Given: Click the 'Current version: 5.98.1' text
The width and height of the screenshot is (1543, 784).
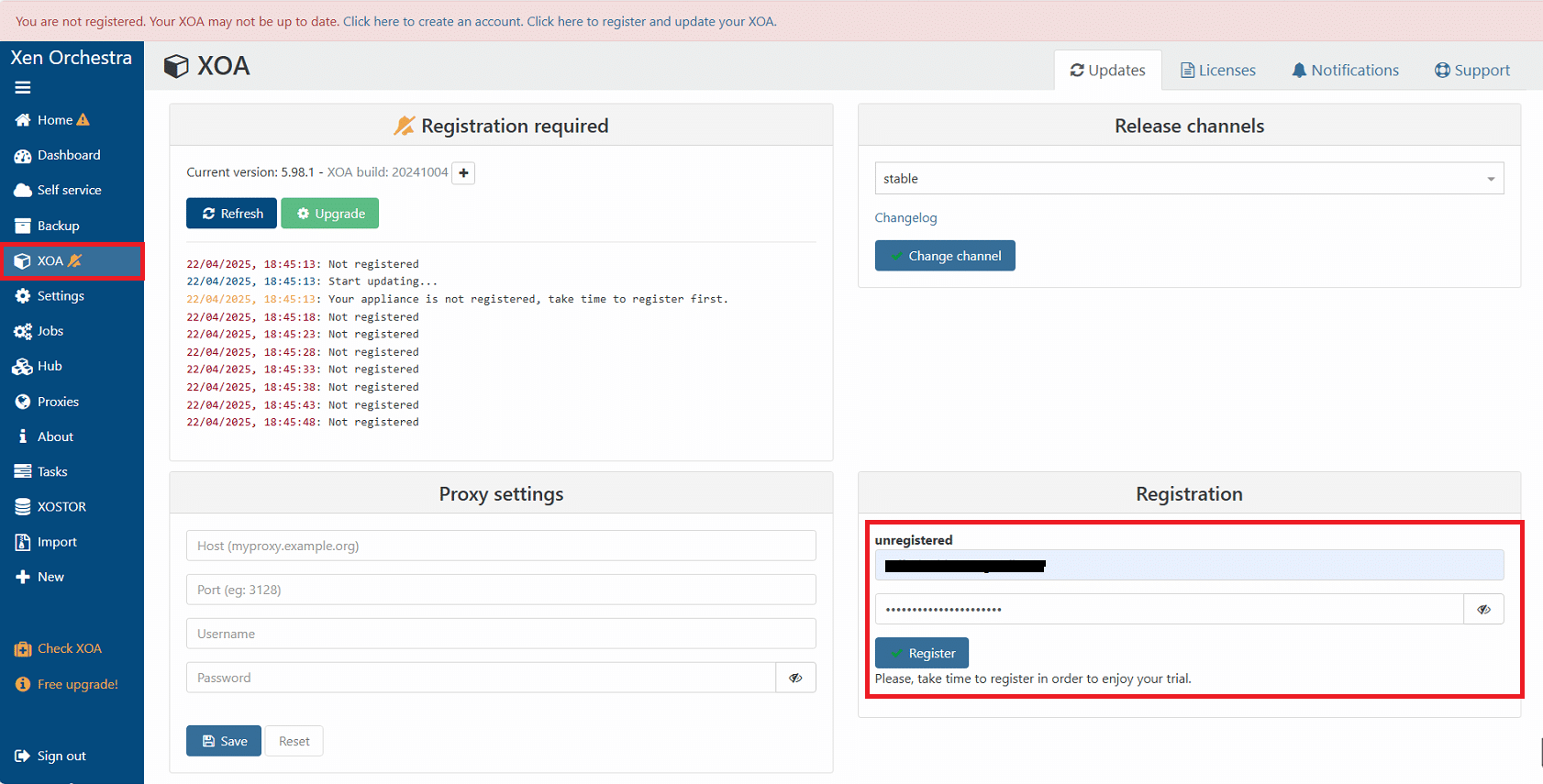Looking at the screenshot, I should point(250,172).
